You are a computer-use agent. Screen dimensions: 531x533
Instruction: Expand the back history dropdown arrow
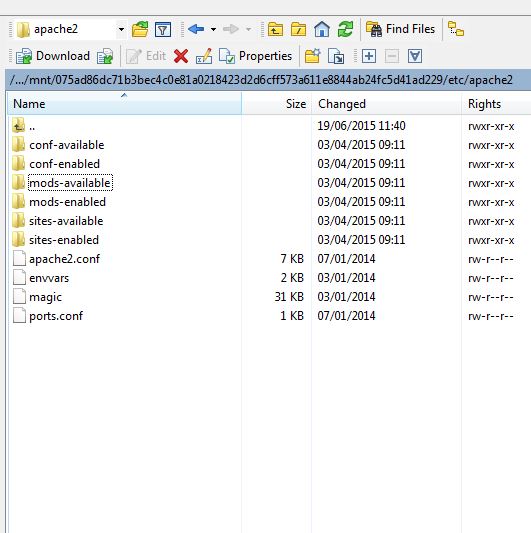coord(213,29)
